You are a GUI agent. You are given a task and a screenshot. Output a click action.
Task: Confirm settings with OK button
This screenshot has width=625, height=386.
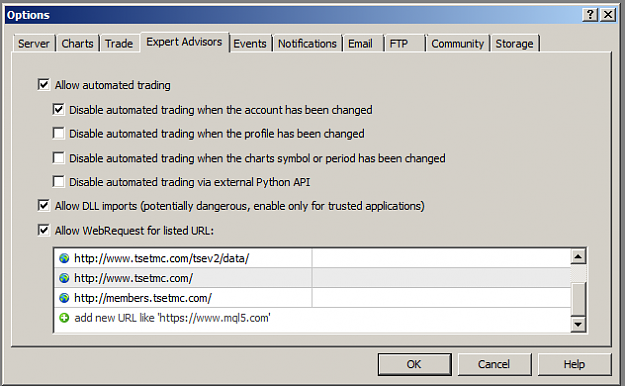pos(415,364)
